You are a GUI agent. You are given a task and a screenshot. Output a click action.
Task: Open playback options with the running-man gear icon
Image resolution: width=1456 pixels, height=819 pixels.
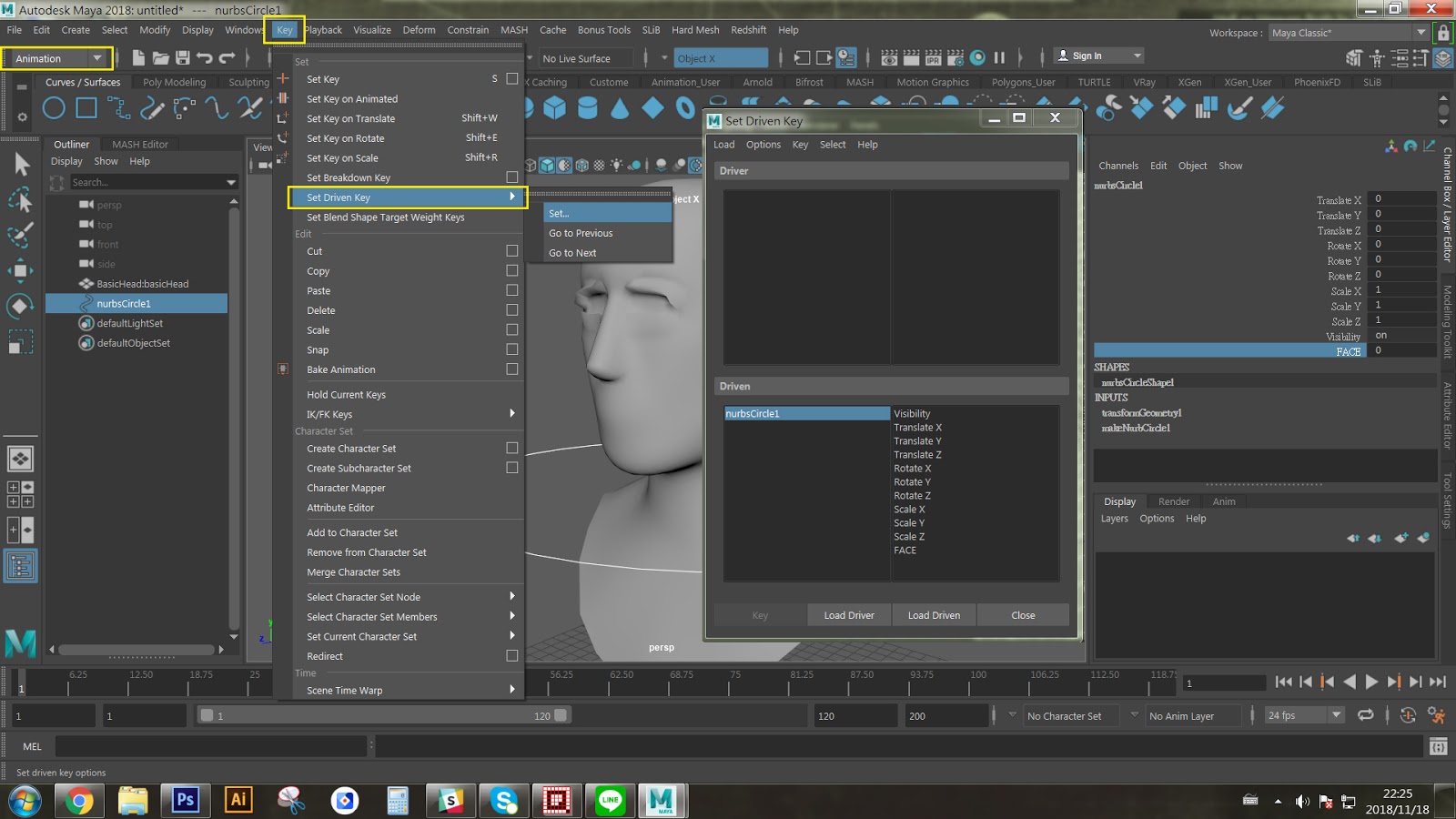click(1436, 715)
